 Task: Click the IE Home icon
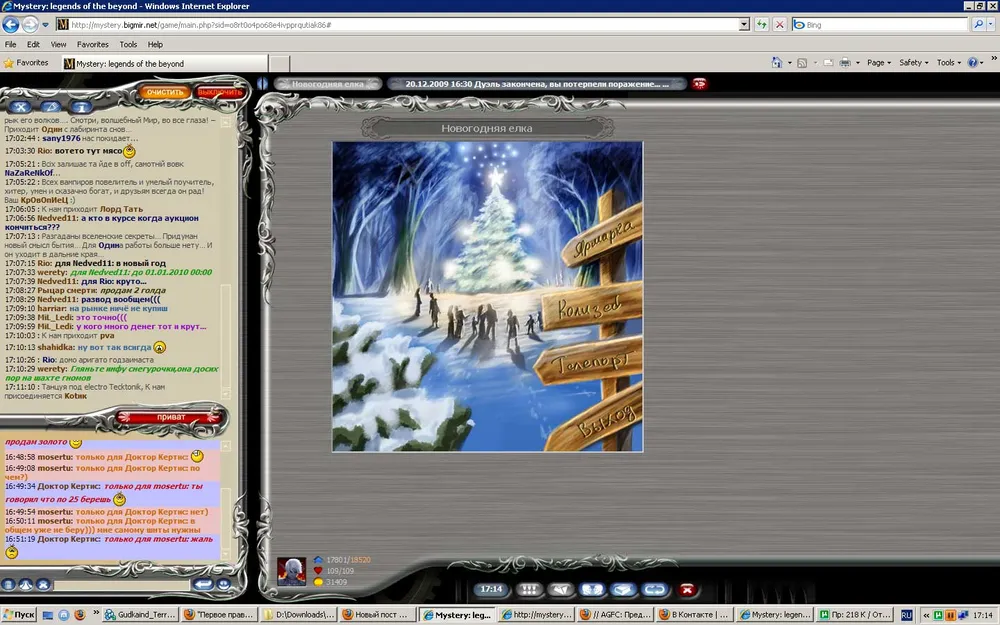pyautogui.click(x=776, y=62)
